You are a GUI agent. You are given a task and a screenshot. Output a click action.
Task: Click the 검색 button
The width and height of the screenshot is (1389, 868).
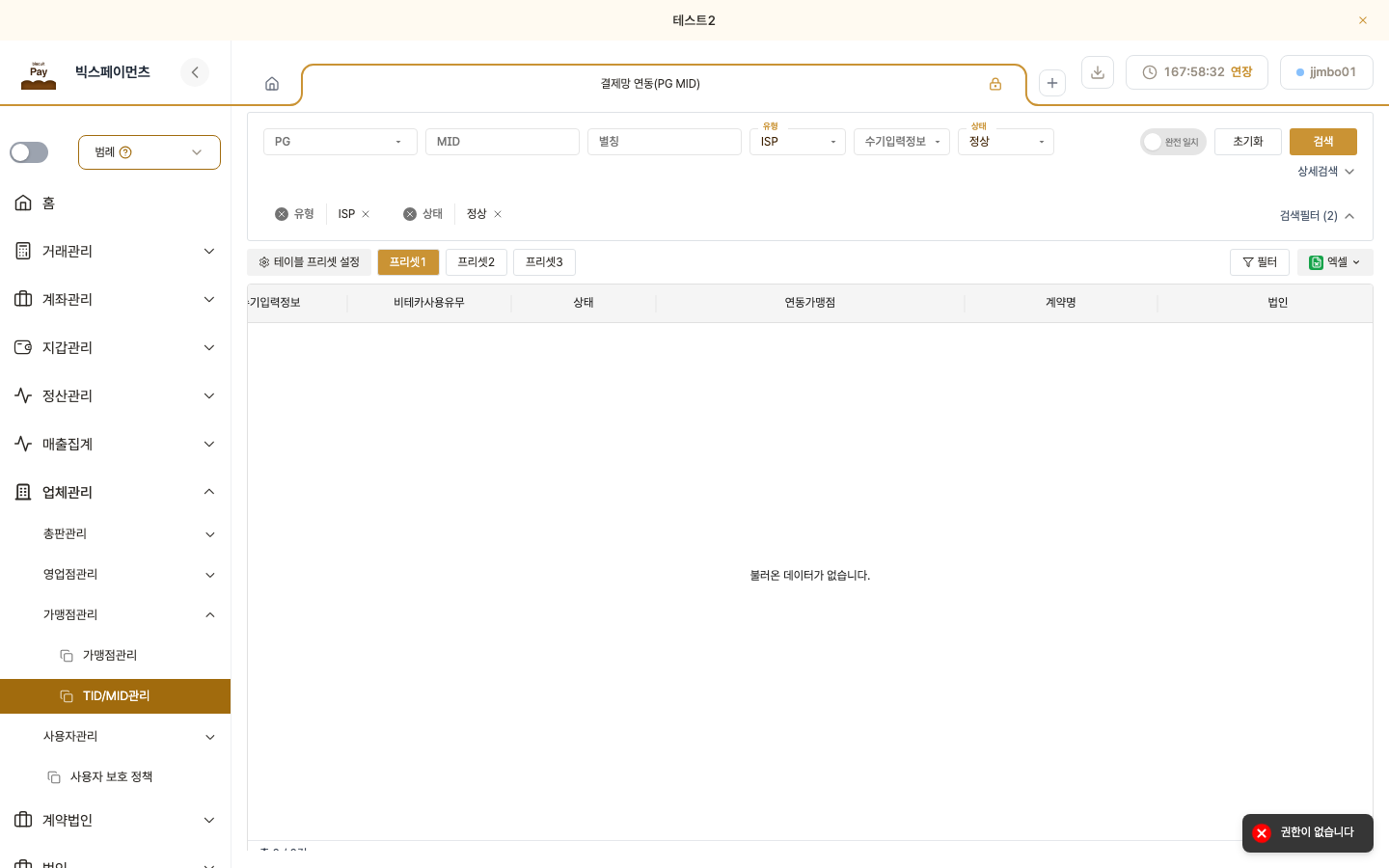[1323, 142]
